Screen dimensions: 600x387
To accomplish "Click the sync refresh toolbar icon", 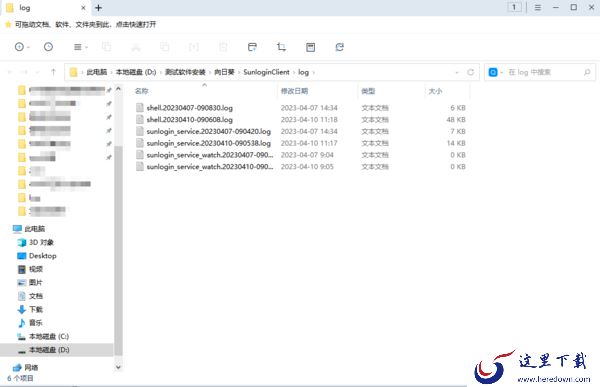I will (339, 47).
